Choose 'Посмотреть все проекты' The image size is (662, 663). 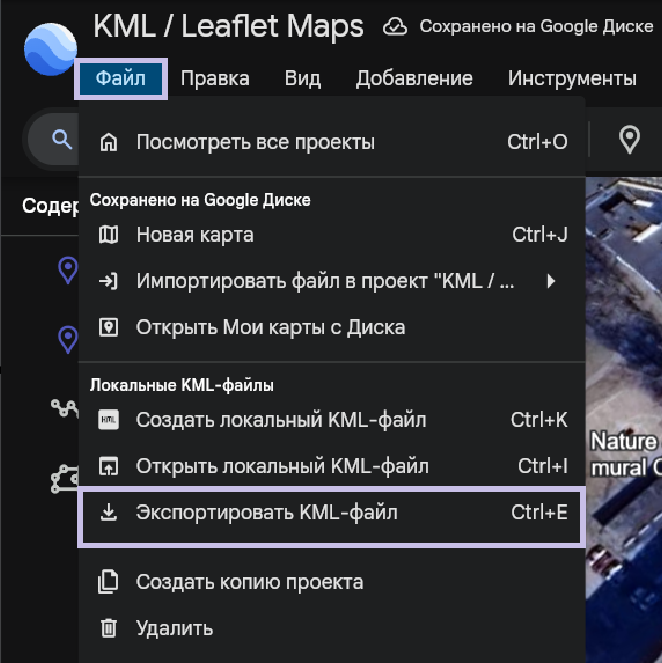[x=255, y=142]
